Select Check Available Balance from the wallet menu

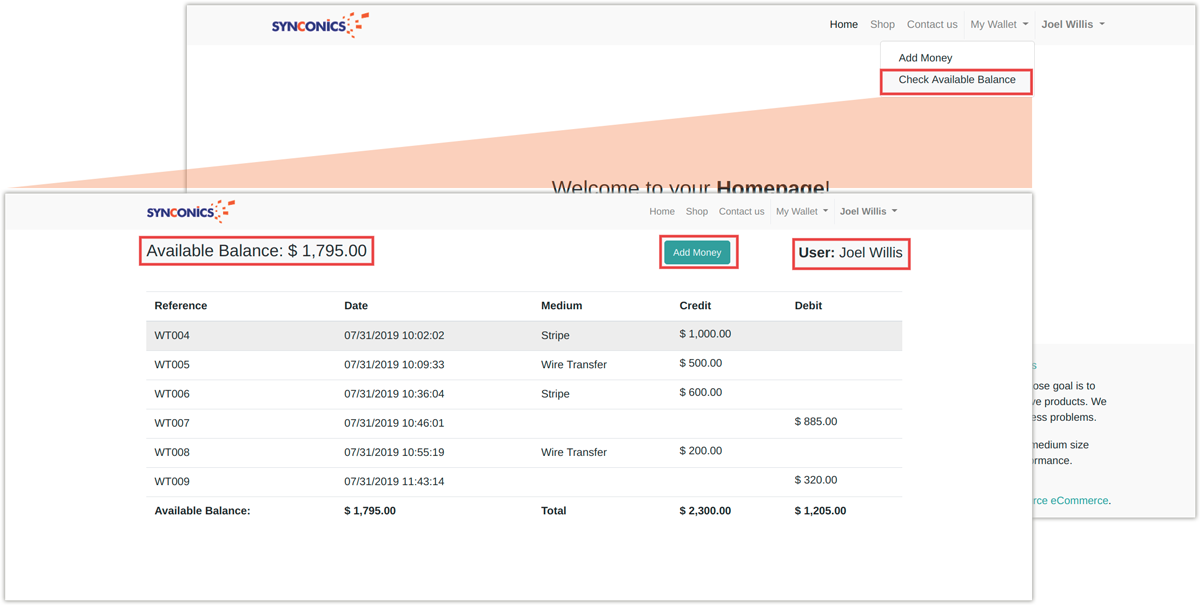[956, 80]
